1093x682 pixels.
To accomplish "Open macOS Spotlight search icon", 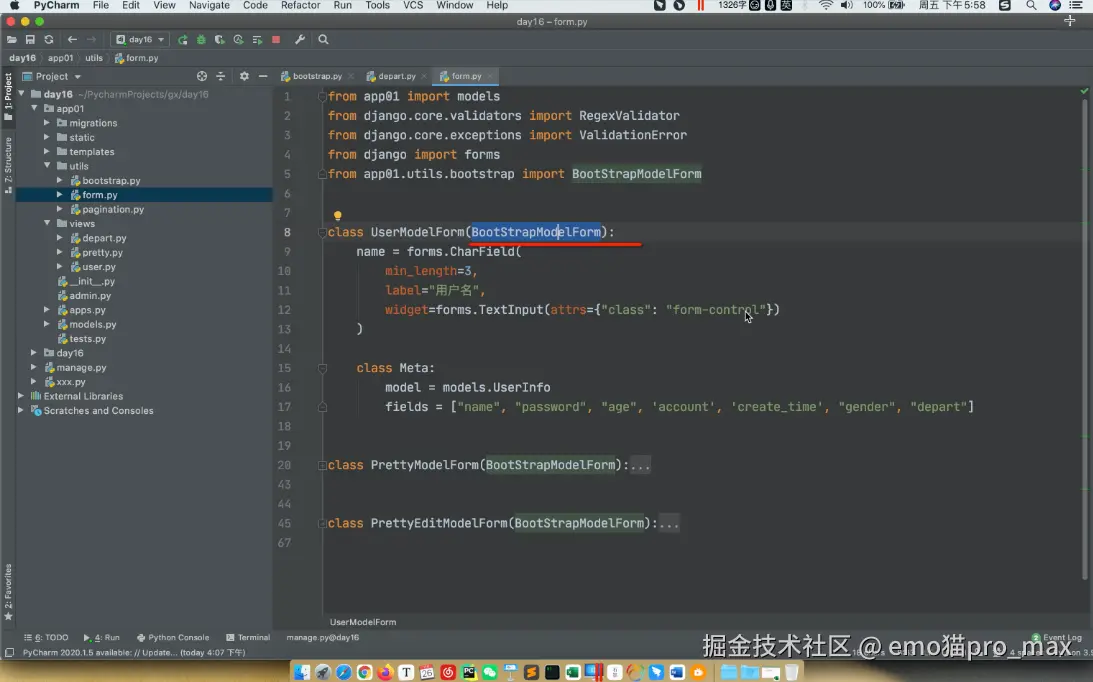I will [x=1030, y=6].
